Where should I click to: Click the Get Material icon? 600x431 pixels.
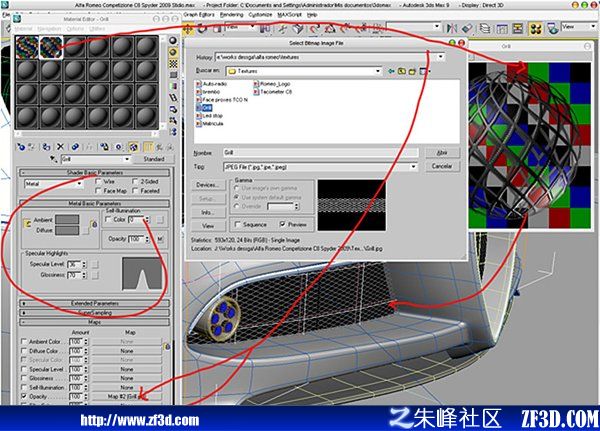[x=21, y=147]
